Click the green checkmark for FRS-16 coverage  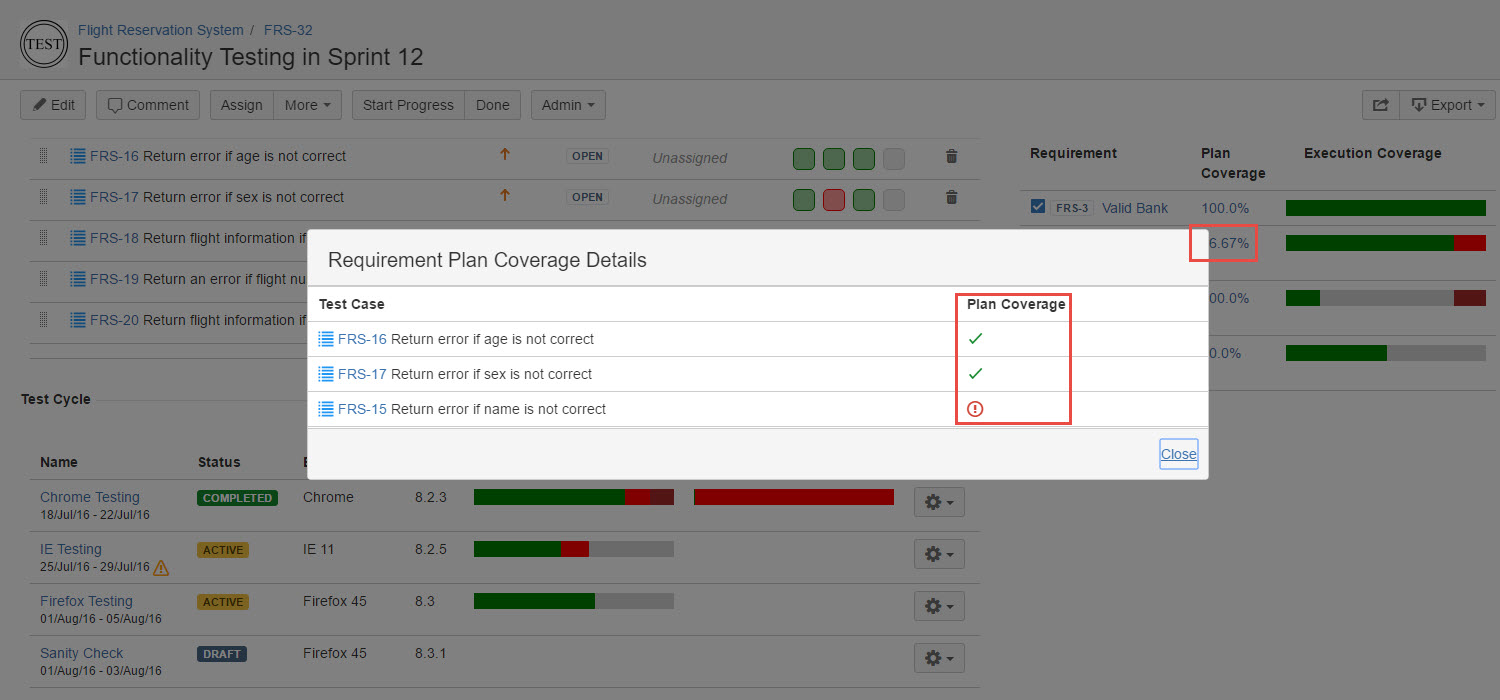coord(975,339)
